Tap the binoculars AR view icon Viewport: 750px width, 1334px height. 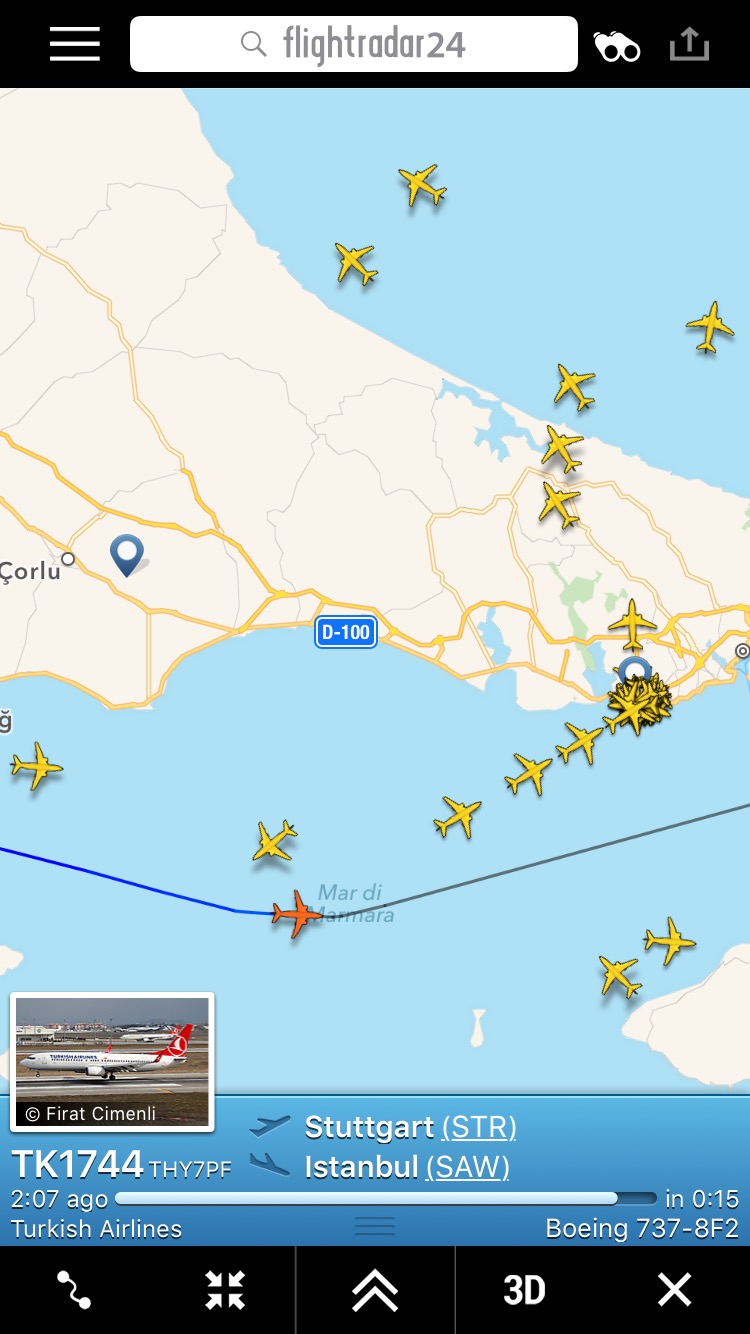(617, 46)
